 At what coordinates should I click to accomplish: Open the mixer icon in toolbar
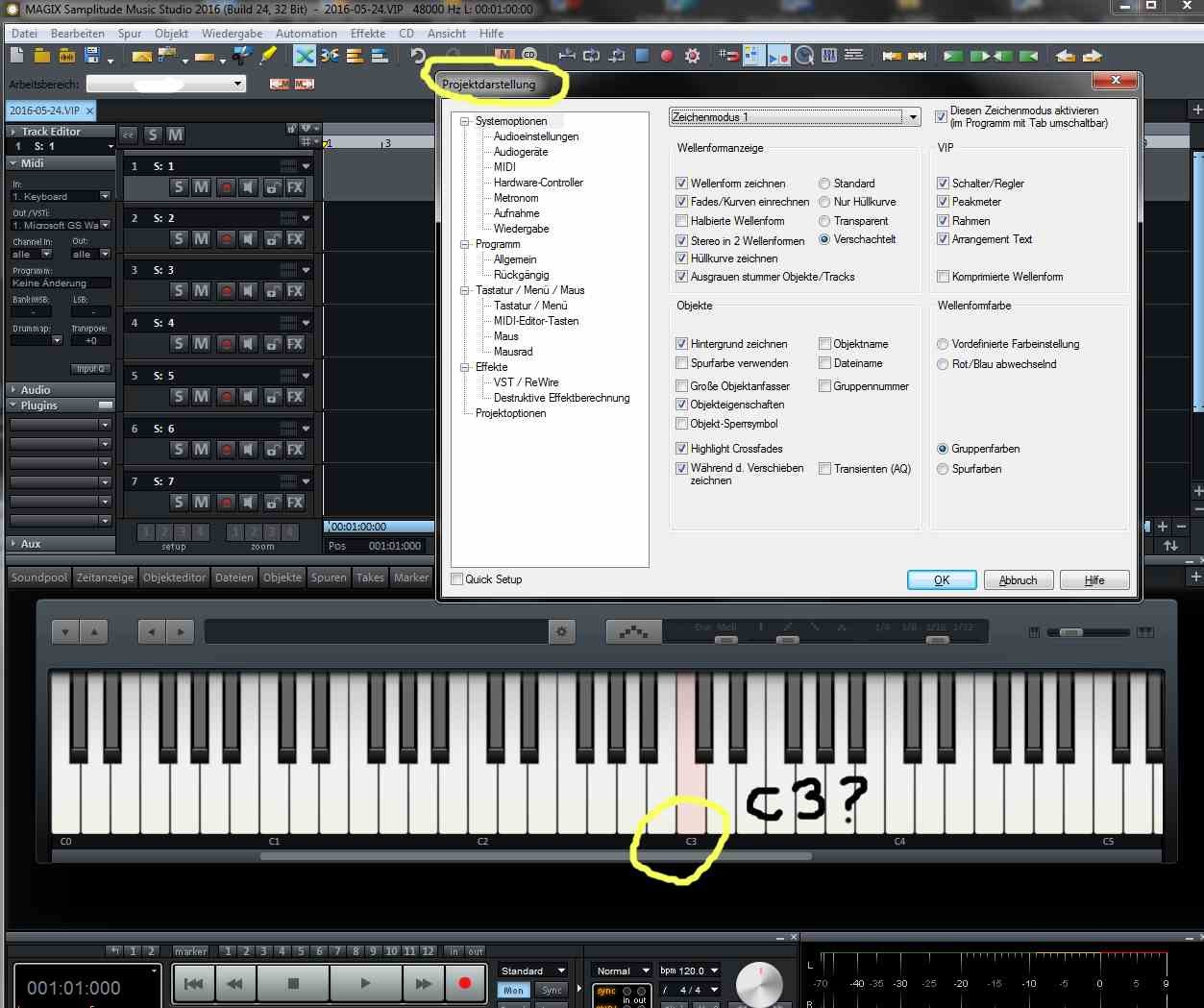pos(829,56)
